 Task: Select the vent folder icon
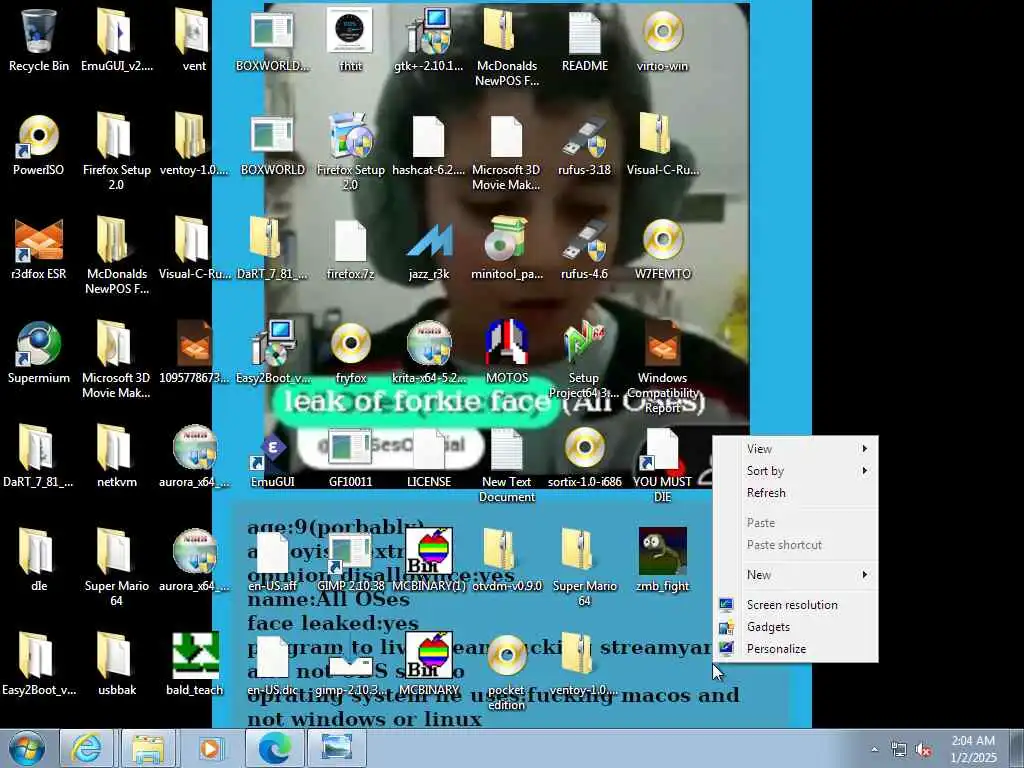coord(194,40)
